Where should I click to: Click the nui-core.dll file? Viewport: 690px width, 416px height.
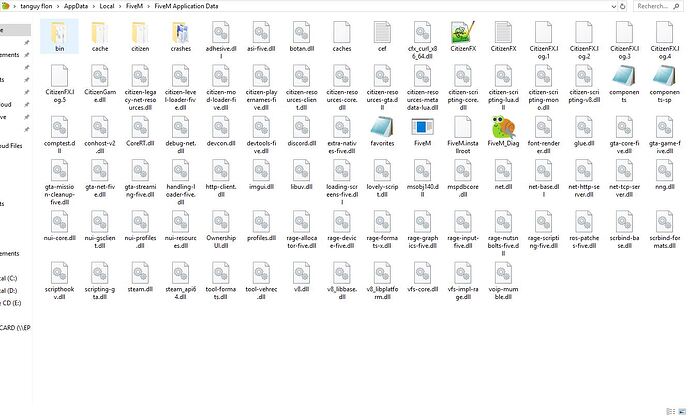coord(59,226)
